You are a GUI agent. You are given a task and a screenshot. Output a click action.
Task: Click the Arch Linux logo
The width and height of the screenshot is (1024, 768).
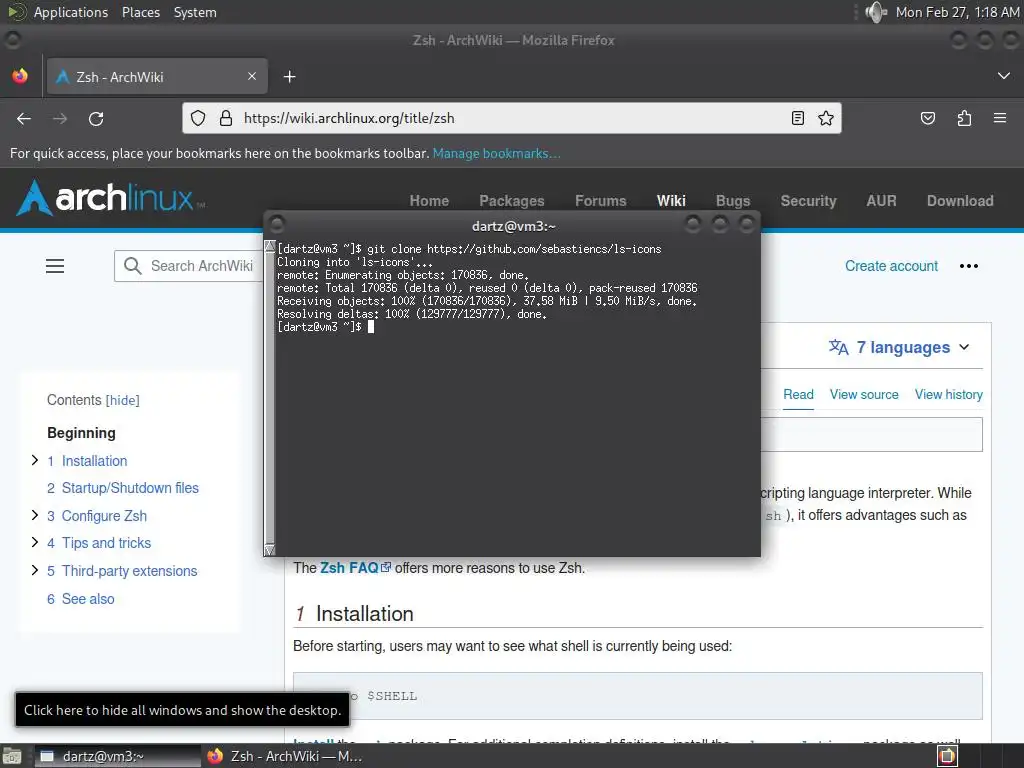[110, 197]
